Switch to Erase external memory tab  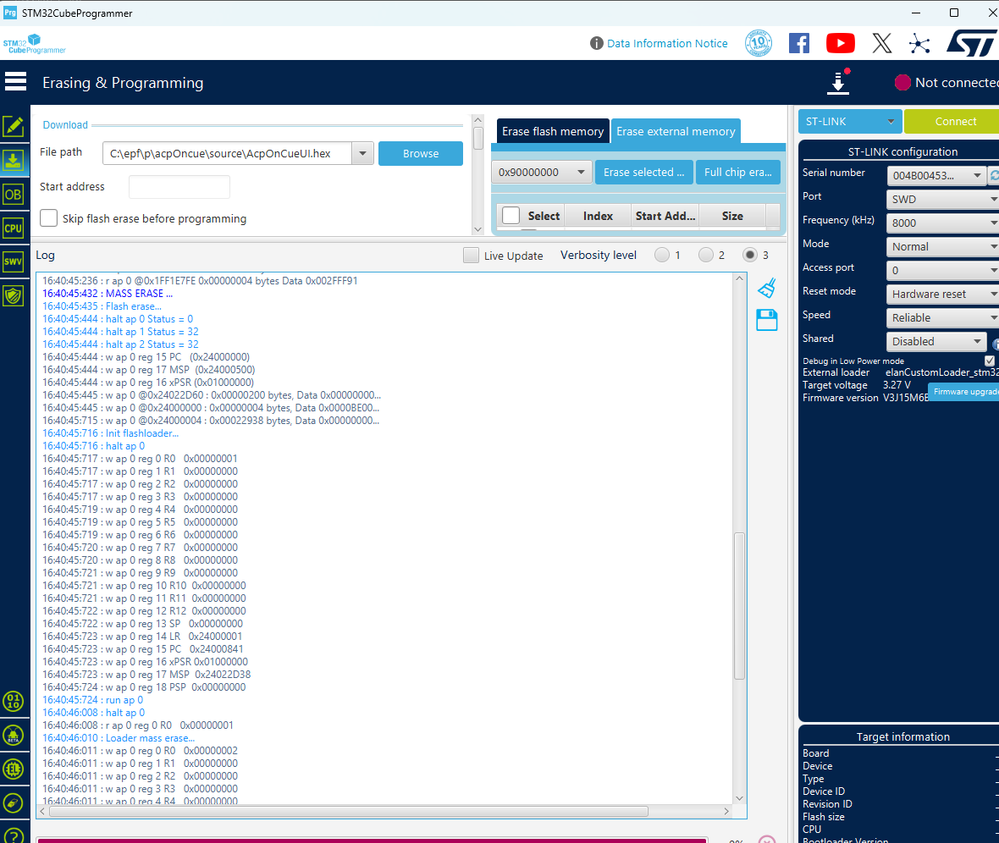(675, 131)
